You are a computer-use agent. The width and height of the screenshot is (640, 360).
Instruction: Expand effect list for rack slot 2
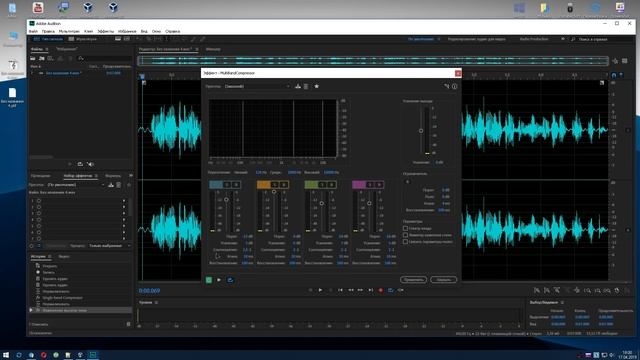(x=124, y=207)
